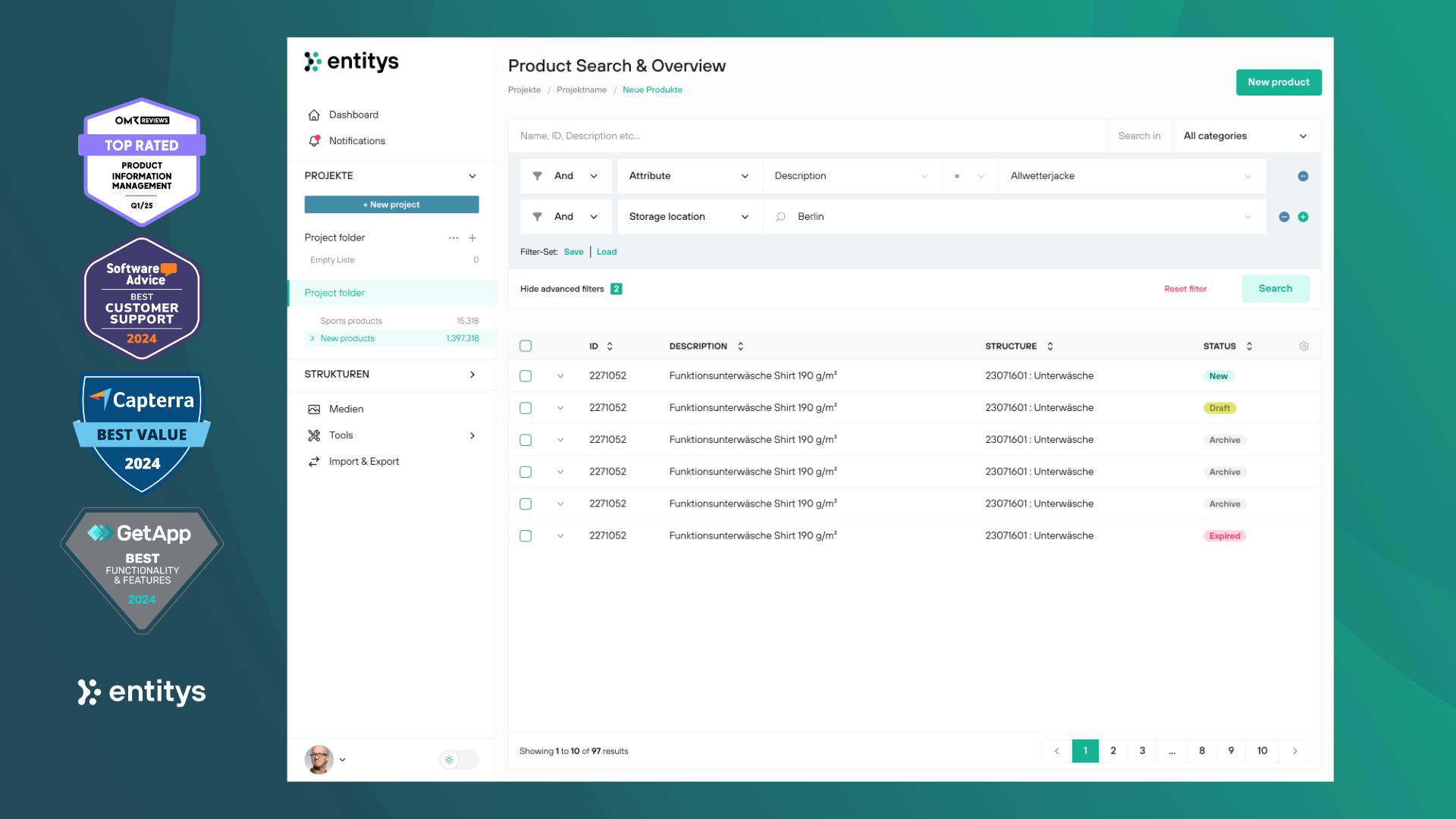Viewport: 1456px width, 819px height.
Task: Remove the Attribute filter row with minus icon
Action: tap(1303, 176)
